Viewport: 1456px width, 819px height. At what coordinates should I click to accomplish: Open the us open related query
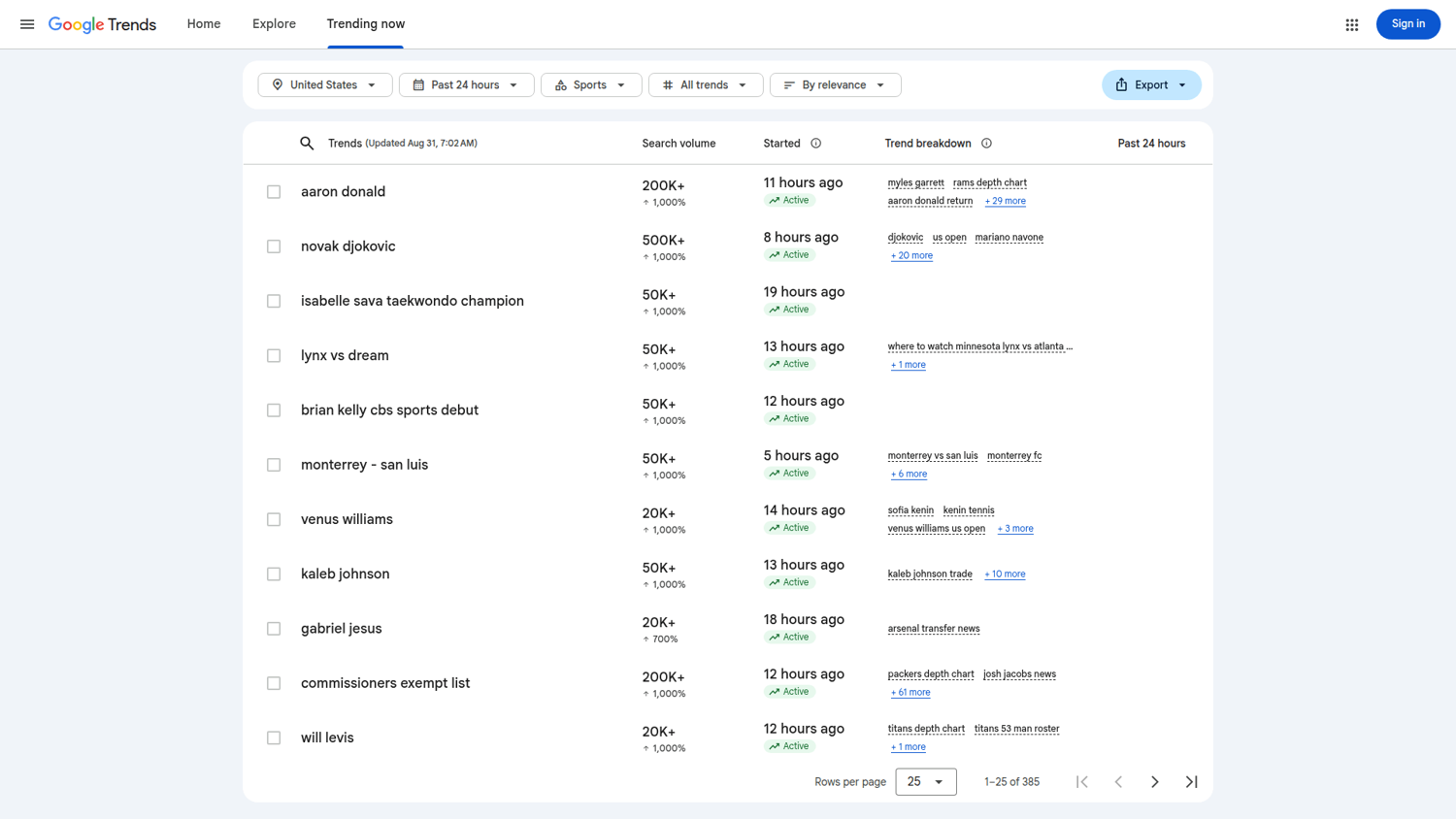(x=949, y=237)
